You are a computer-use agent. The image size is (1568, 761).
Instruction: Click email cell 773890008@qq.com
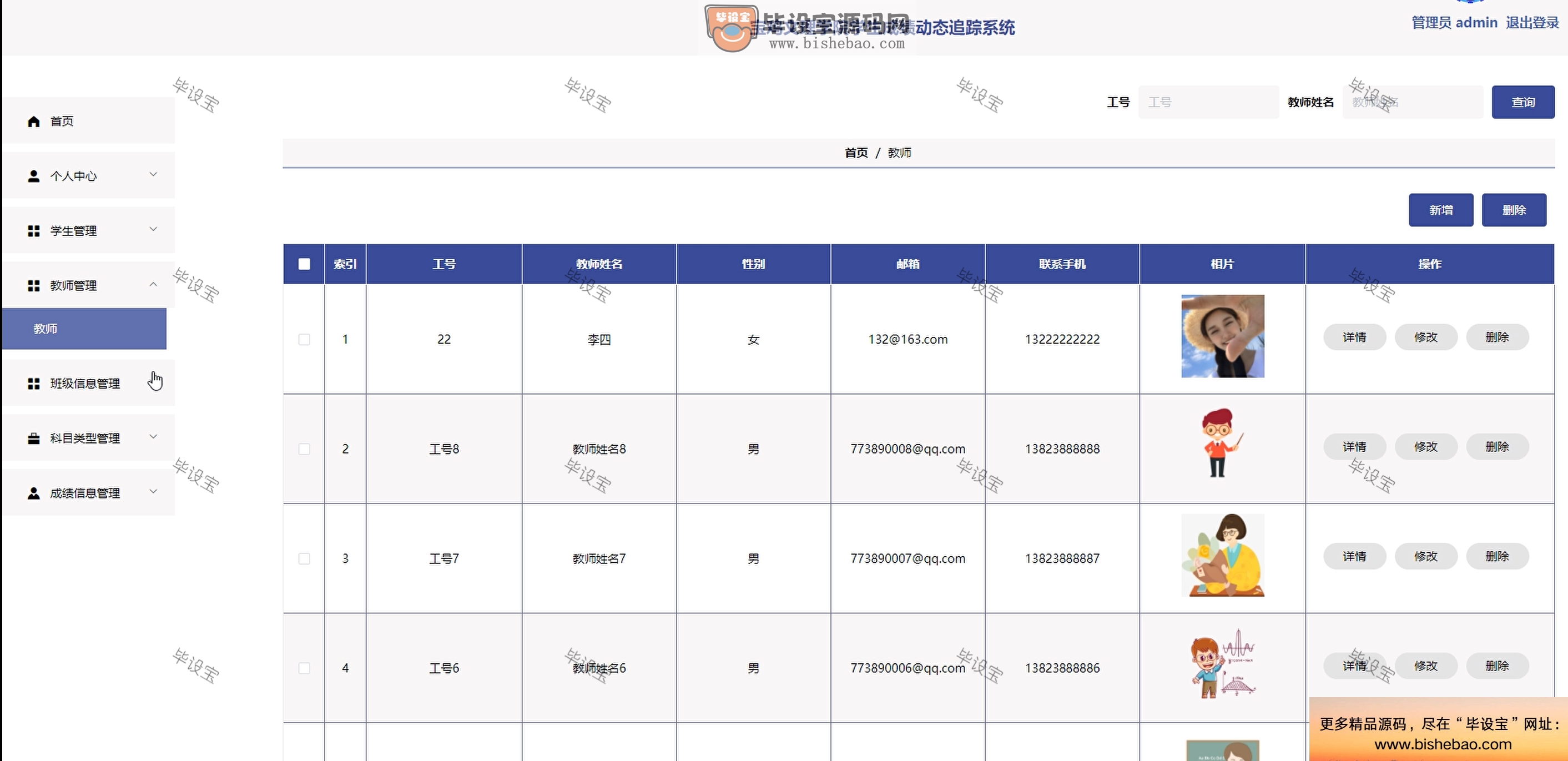907,448
